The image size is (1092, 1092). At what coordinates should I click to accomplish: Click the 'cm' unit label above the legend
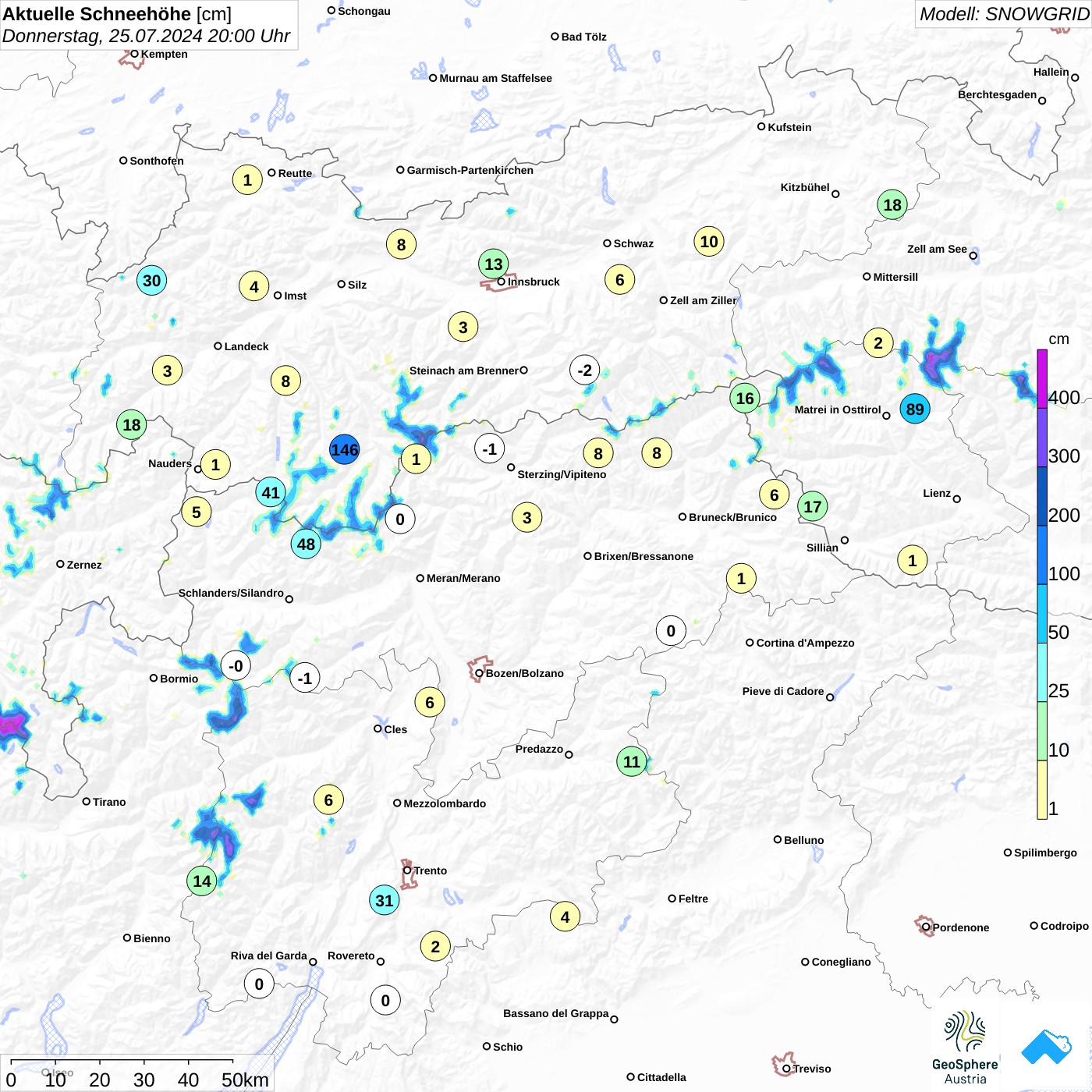1058,339
